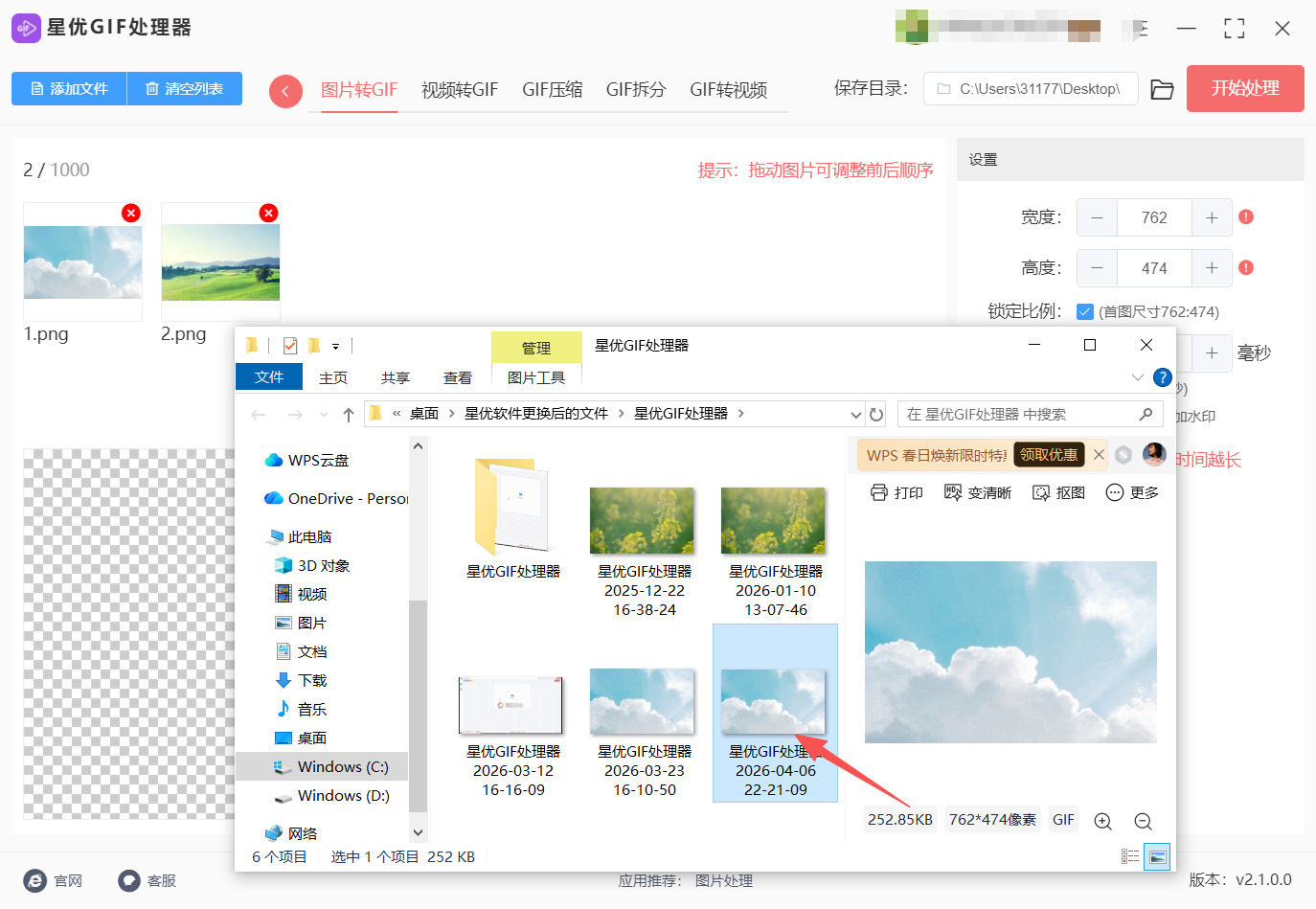Click the 开始处理 start processing button

coord(1245,88)
